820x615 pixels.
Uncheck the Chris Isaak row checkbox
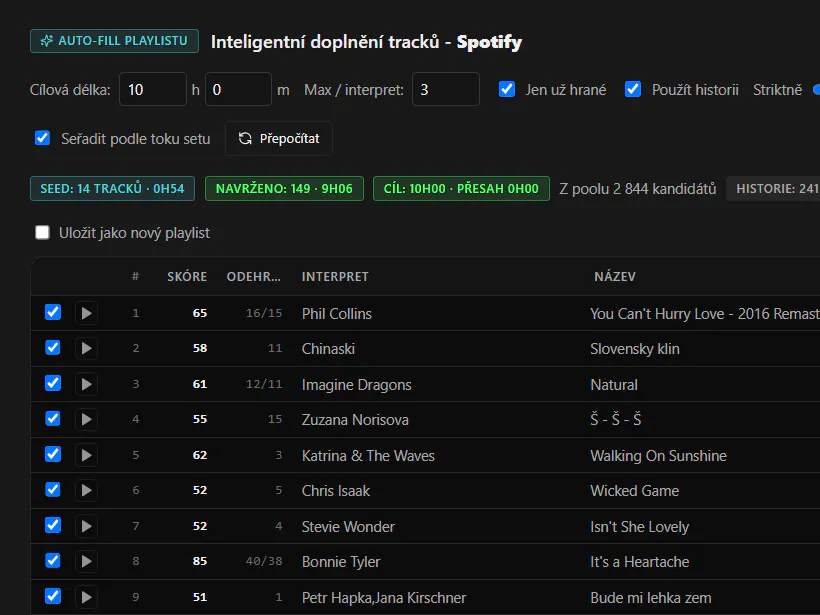tap(53, 489)
